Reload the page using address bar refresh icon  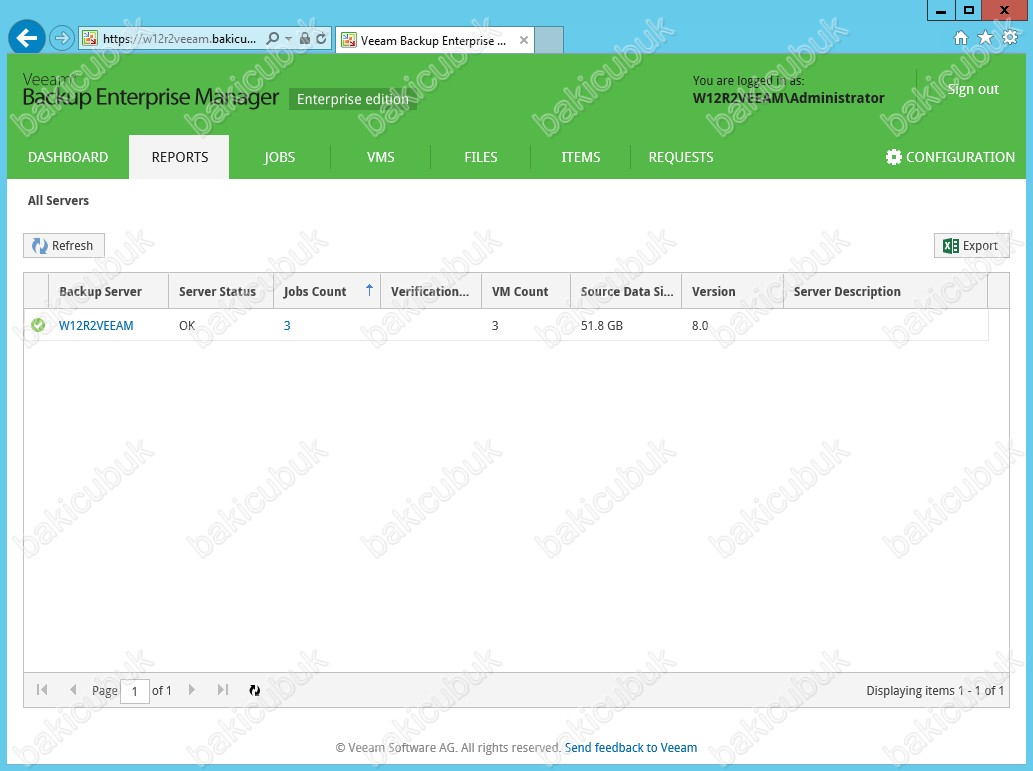321,39
